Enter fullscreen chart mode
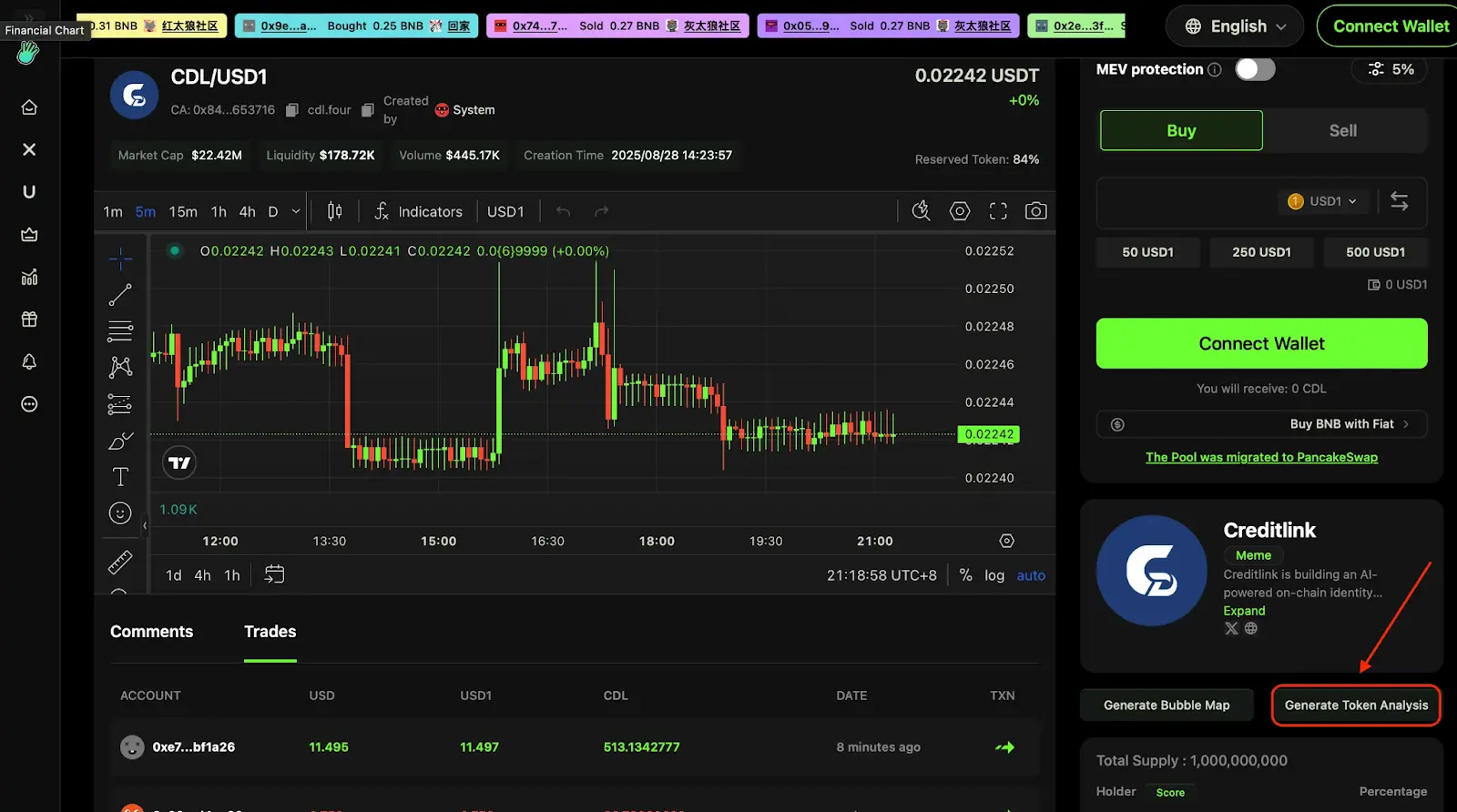This screenshot has width=1457, height=812. tap(998, 211)
